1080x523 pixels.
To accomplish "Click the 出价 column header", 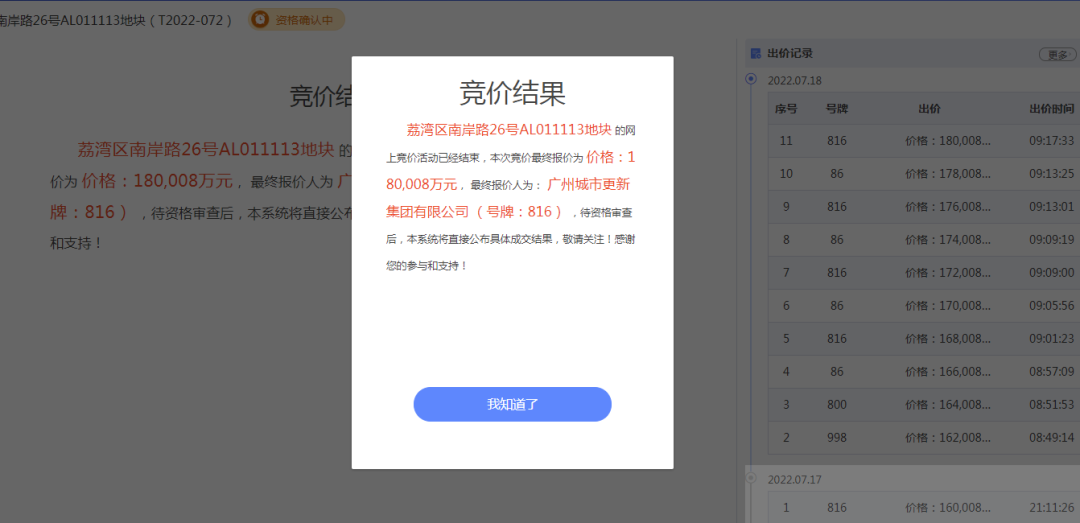I will click(929, 109).
